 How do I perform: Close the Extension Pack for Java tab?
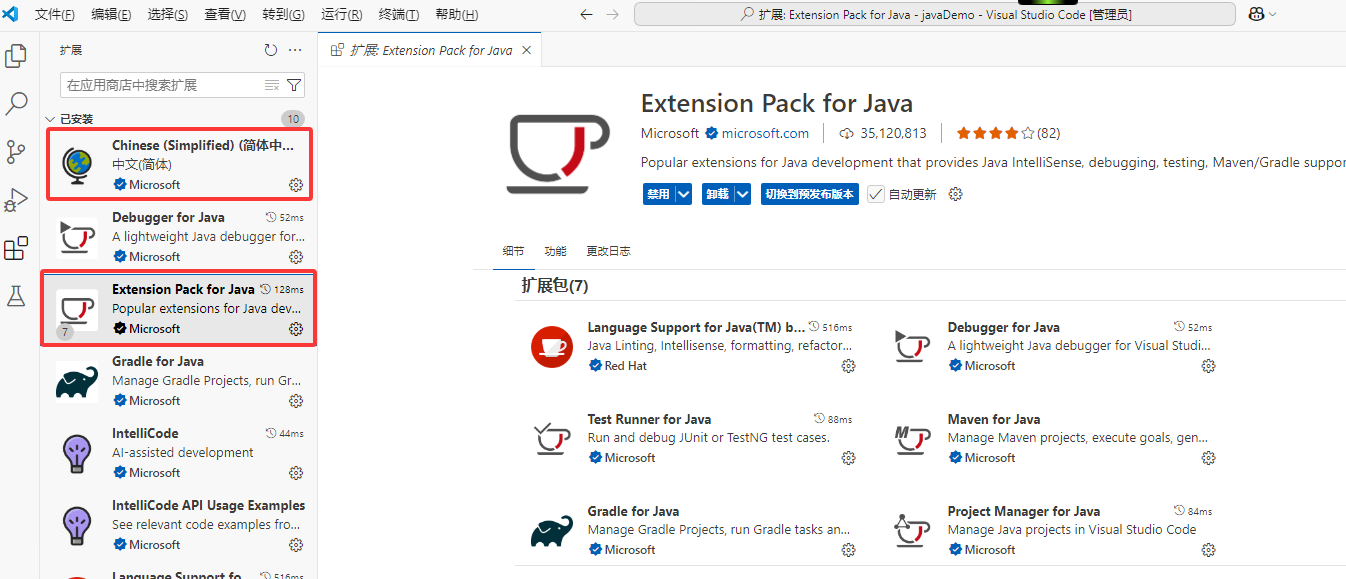(527, 50)
